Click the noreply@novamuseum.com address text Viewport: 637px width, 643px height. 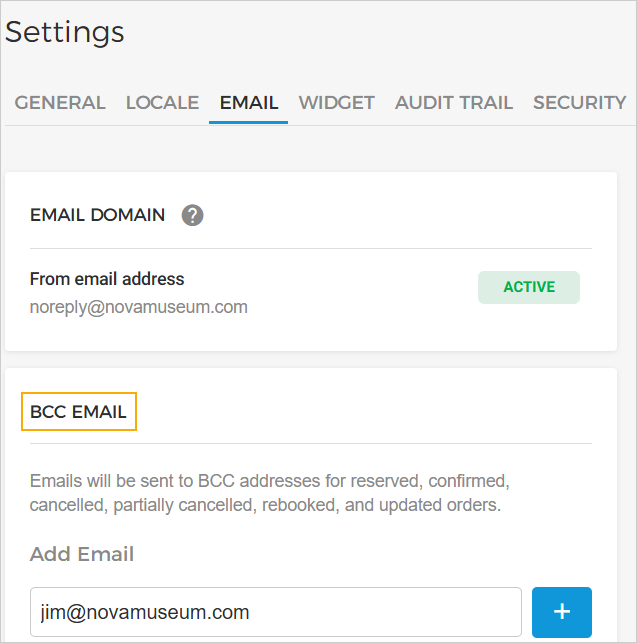click(138, 307)
